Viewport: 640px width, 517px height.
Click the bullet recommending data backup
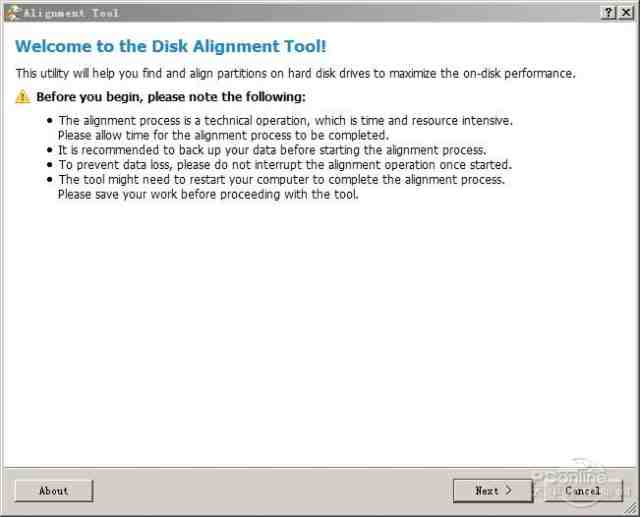click(x=271, y=150)
